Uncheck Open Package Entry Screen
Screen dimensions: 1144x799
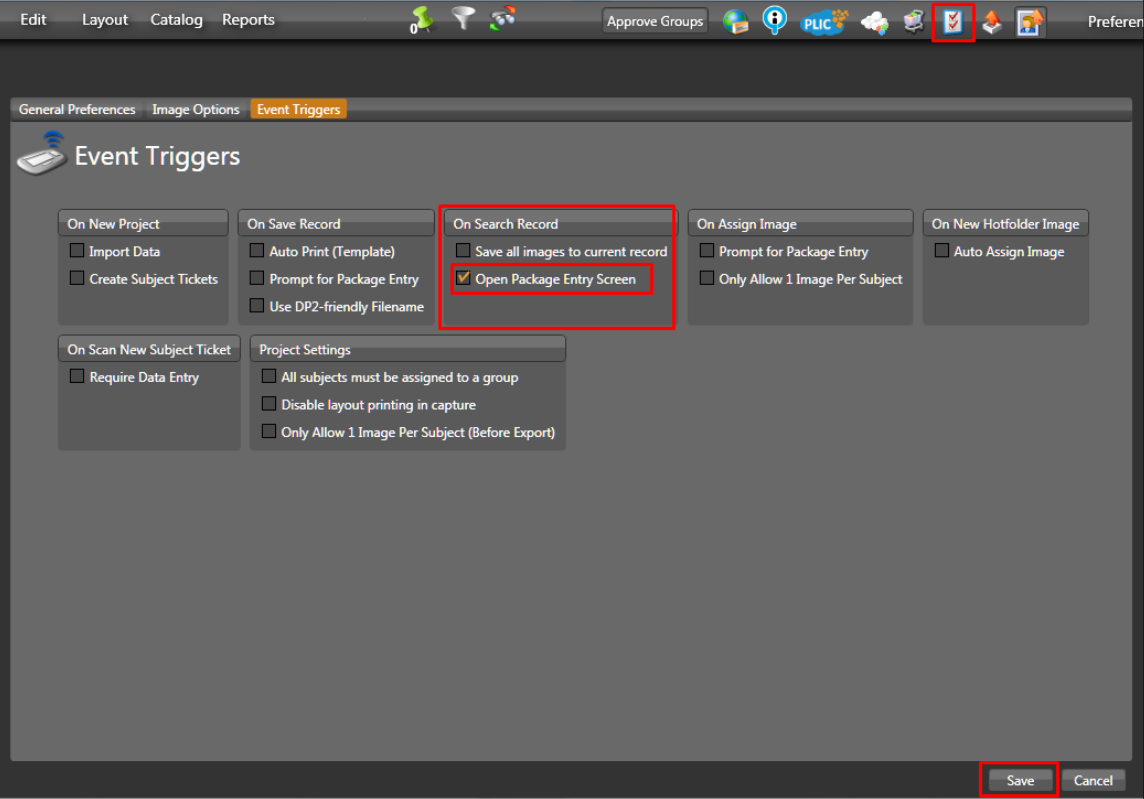coord(464,279)
